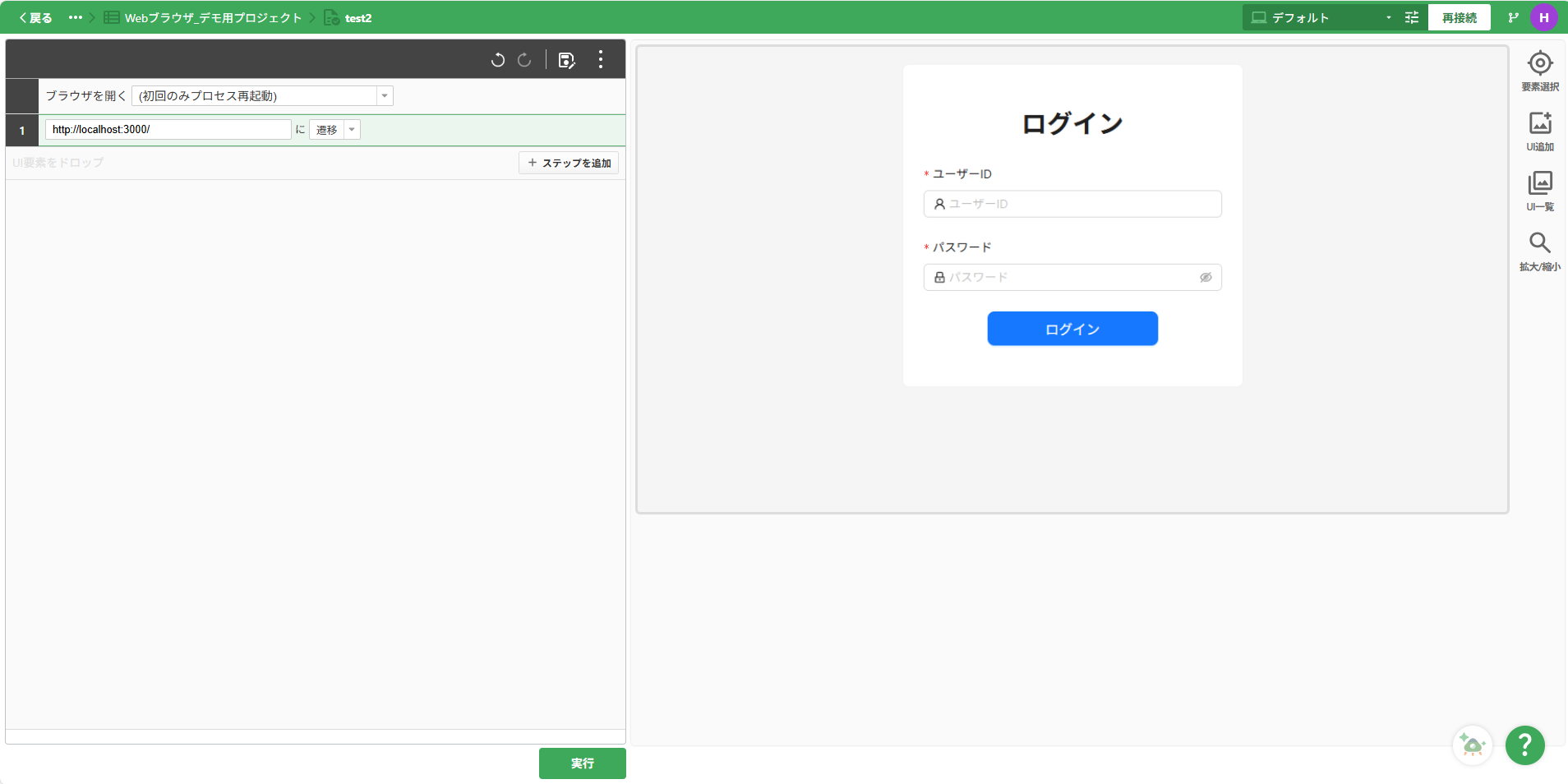1568x784 pixels.
Task: Activate the 要素選択 element picker tool
Action: (x=1539, y=64)
